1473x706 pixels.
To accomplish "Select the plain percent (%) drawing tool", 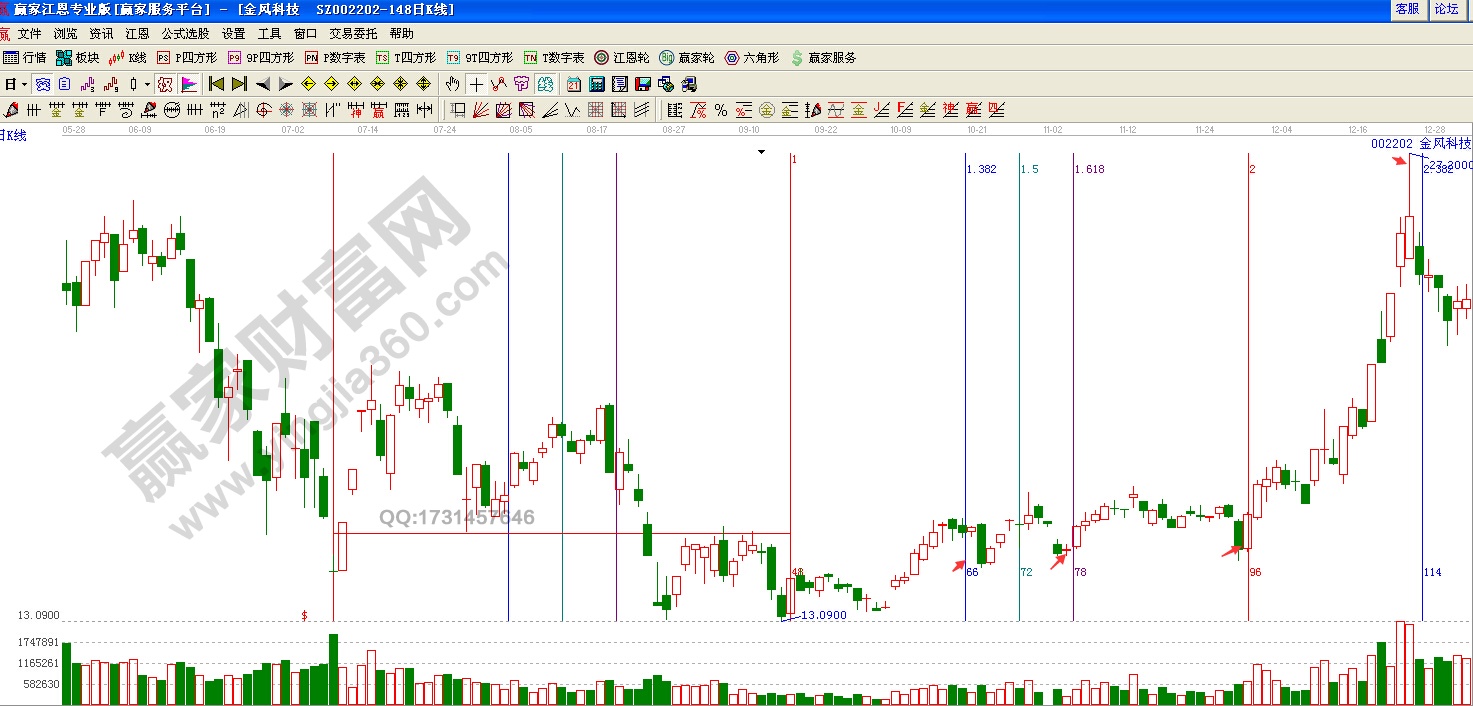I will pyautogui.click(x=720, y=110).
